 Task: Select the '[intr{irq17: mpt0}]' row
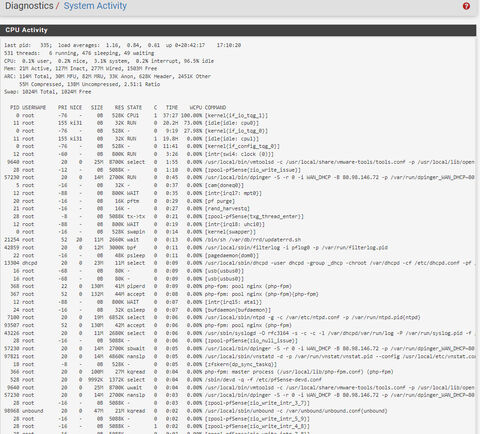click(136, 193)
